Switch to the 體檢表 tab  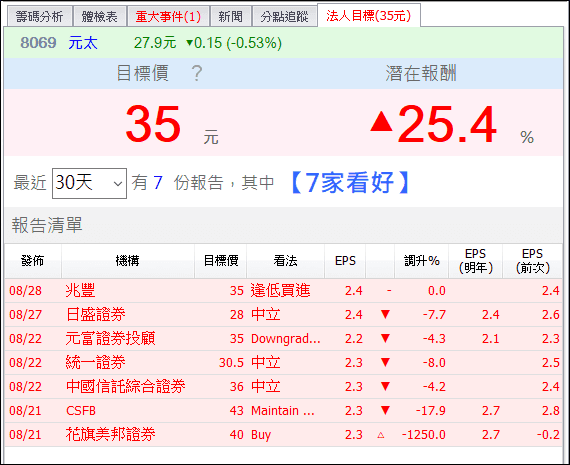100,17
